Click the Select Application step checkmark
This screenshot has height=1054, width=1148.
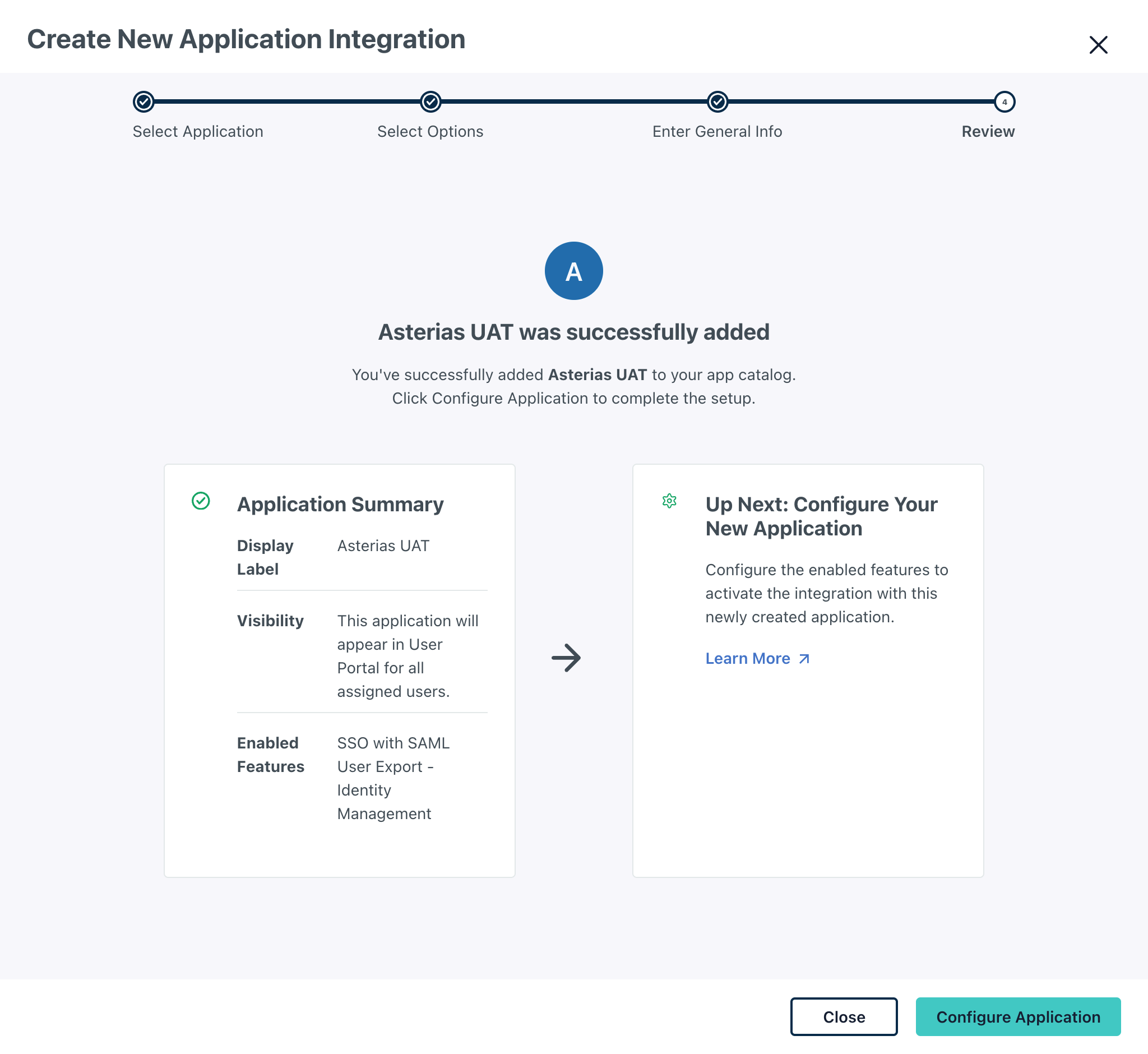pos(143,101)
